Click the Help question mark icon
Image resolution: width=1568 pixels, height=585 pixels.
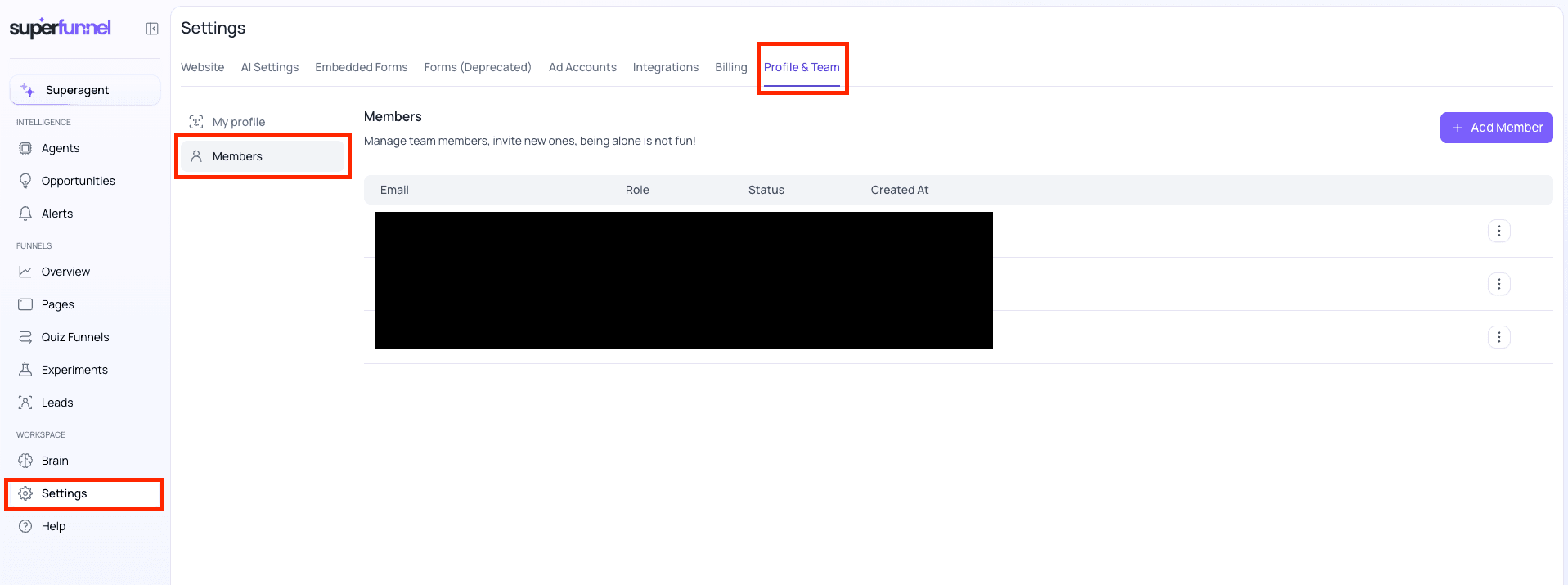tap(25, 526)
